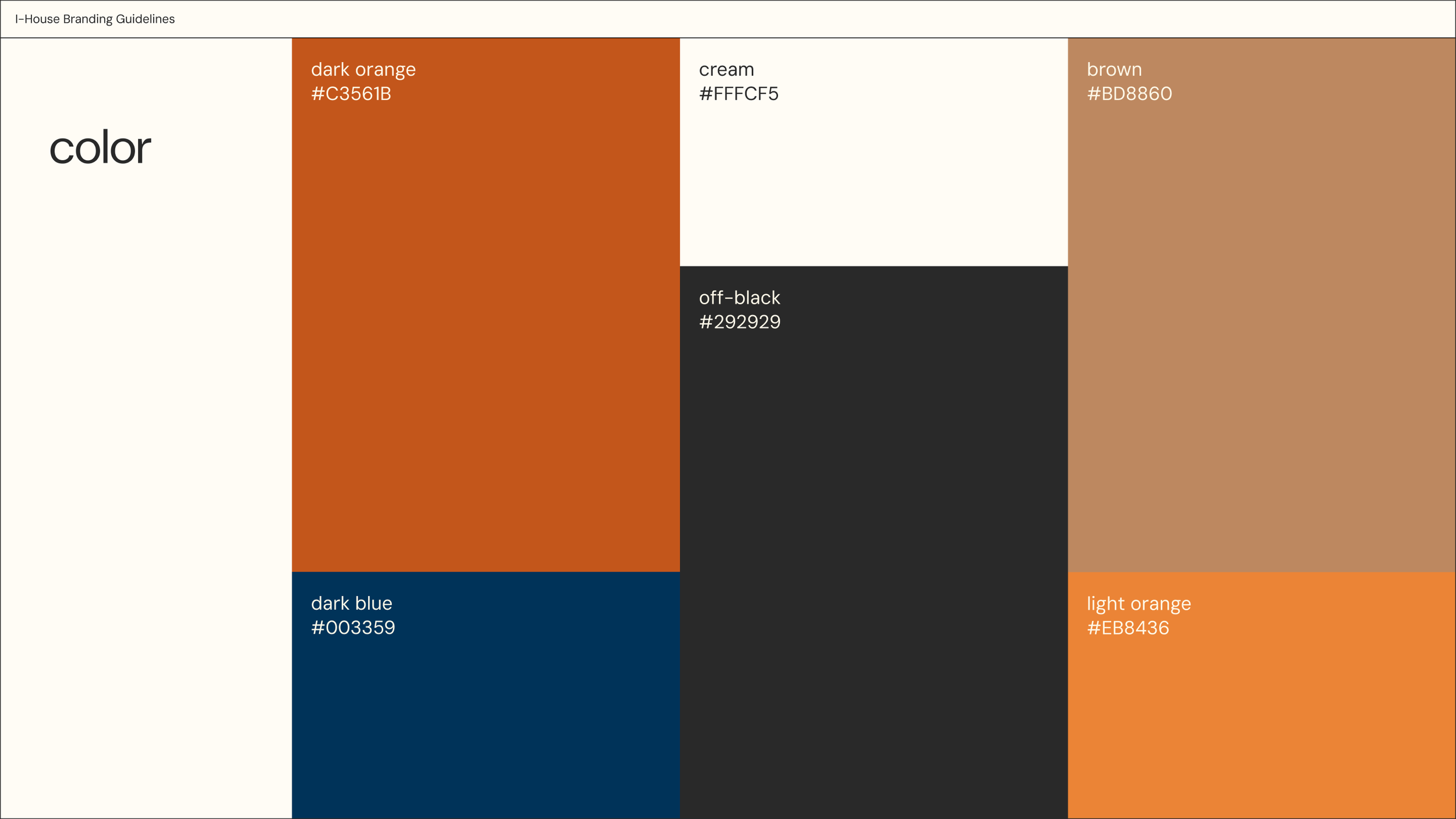Click the #292929 hex code
Screen dimensions: 1456x819
740,322
